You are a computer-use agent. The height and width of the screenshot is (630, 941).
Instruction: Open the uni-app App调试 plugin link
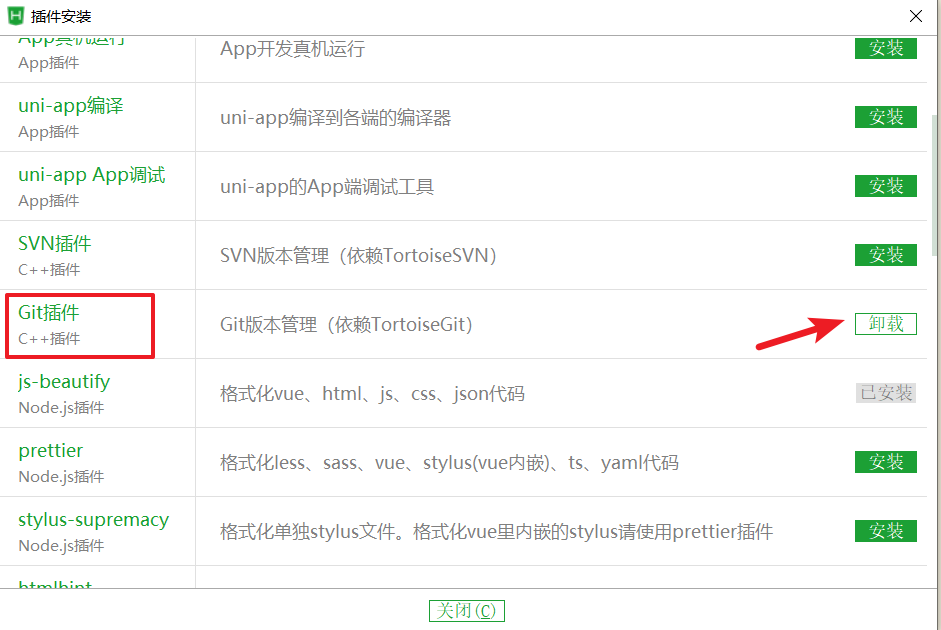[91, 175]
